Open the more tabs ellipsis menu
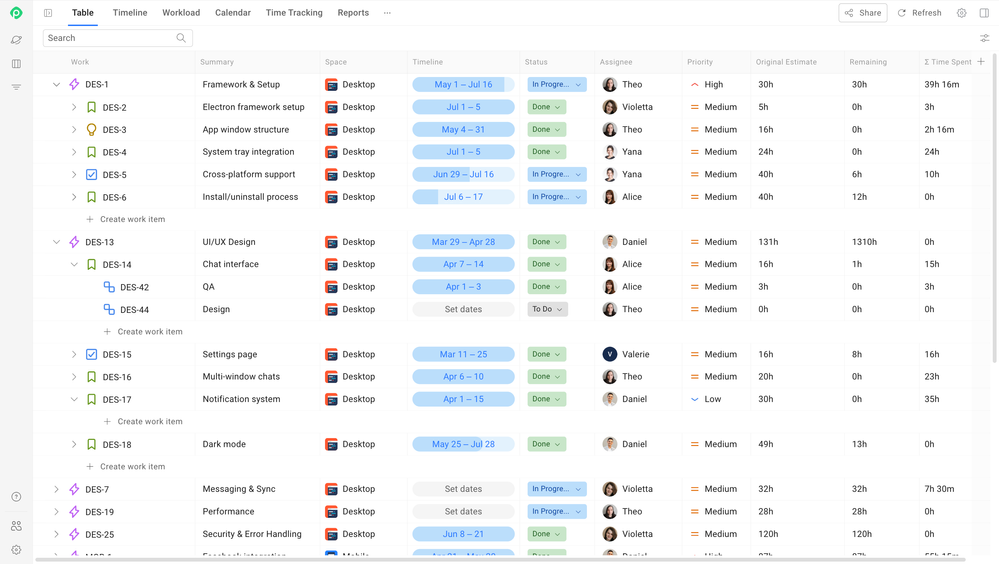Viewport: 999px width, 564px height. [x=387, y=13]
